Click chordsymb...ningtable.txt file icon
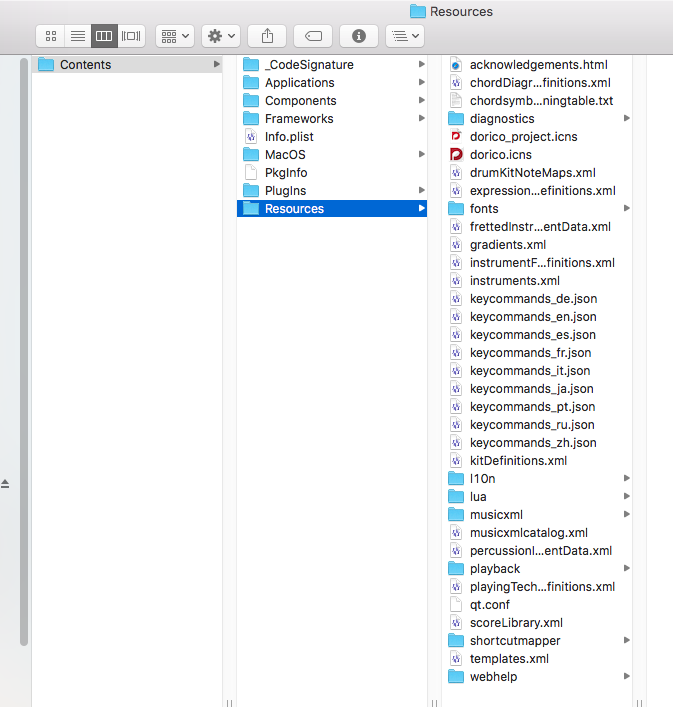 (456, 100)
